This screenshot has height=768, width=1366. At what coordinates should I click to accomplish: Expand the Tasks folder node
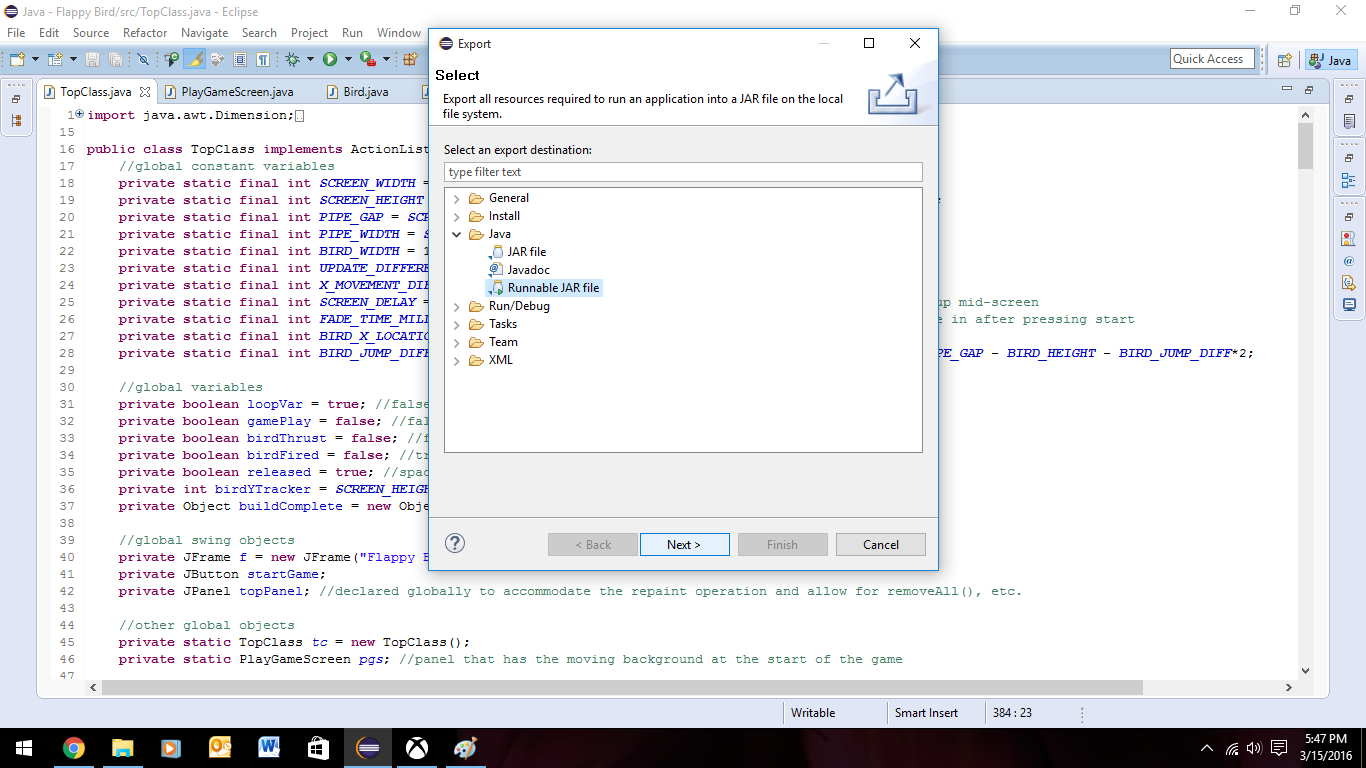point(457,324)
